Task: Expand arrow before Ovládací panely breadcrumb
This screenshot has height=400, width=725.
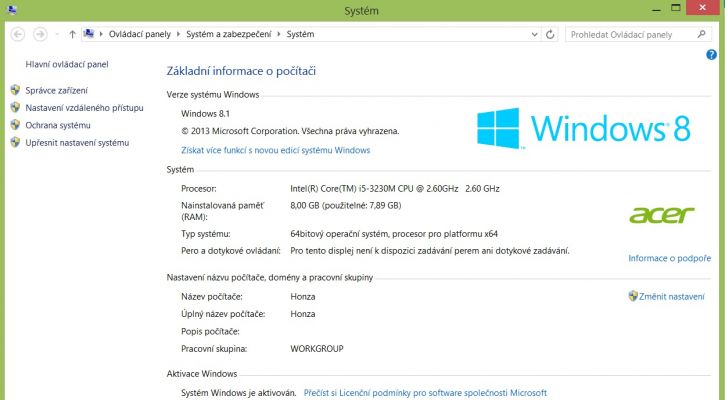Action: (x=101, y=34)
